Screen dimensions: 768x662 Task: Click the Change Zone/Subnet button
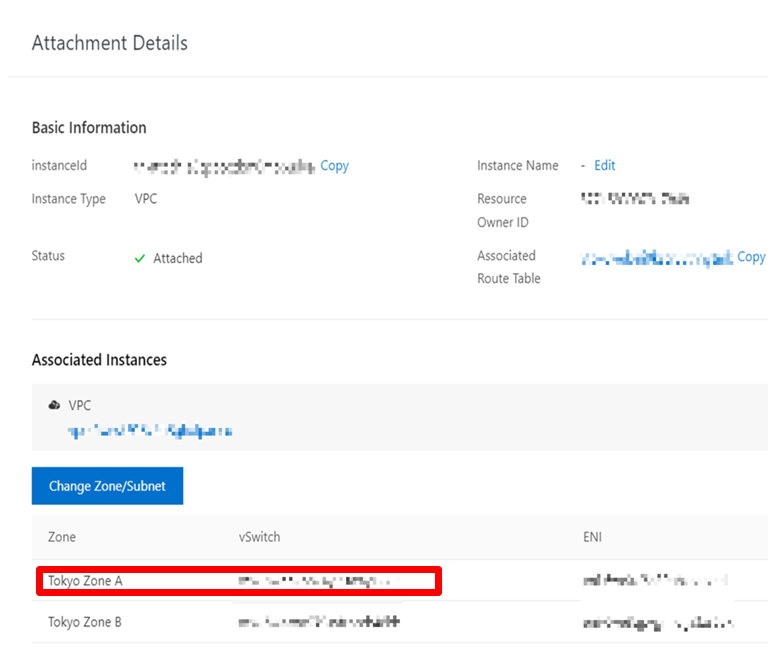point(107,486)
